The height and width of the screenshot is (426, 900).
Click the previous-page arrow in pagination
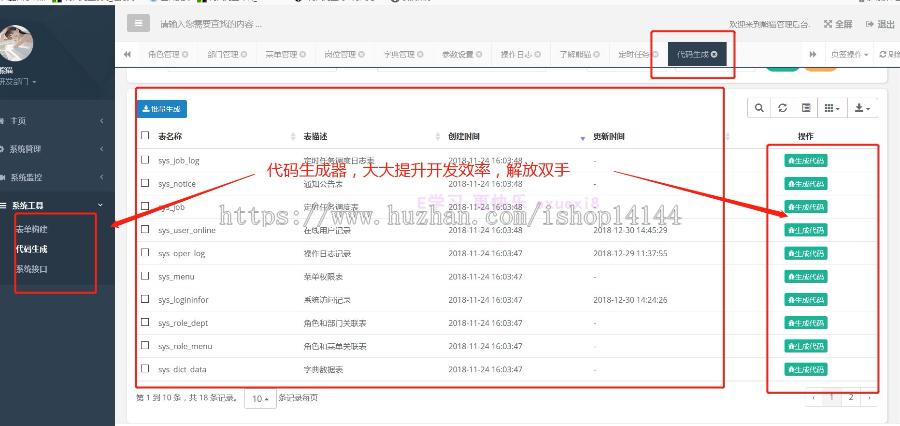click(813, 397)
